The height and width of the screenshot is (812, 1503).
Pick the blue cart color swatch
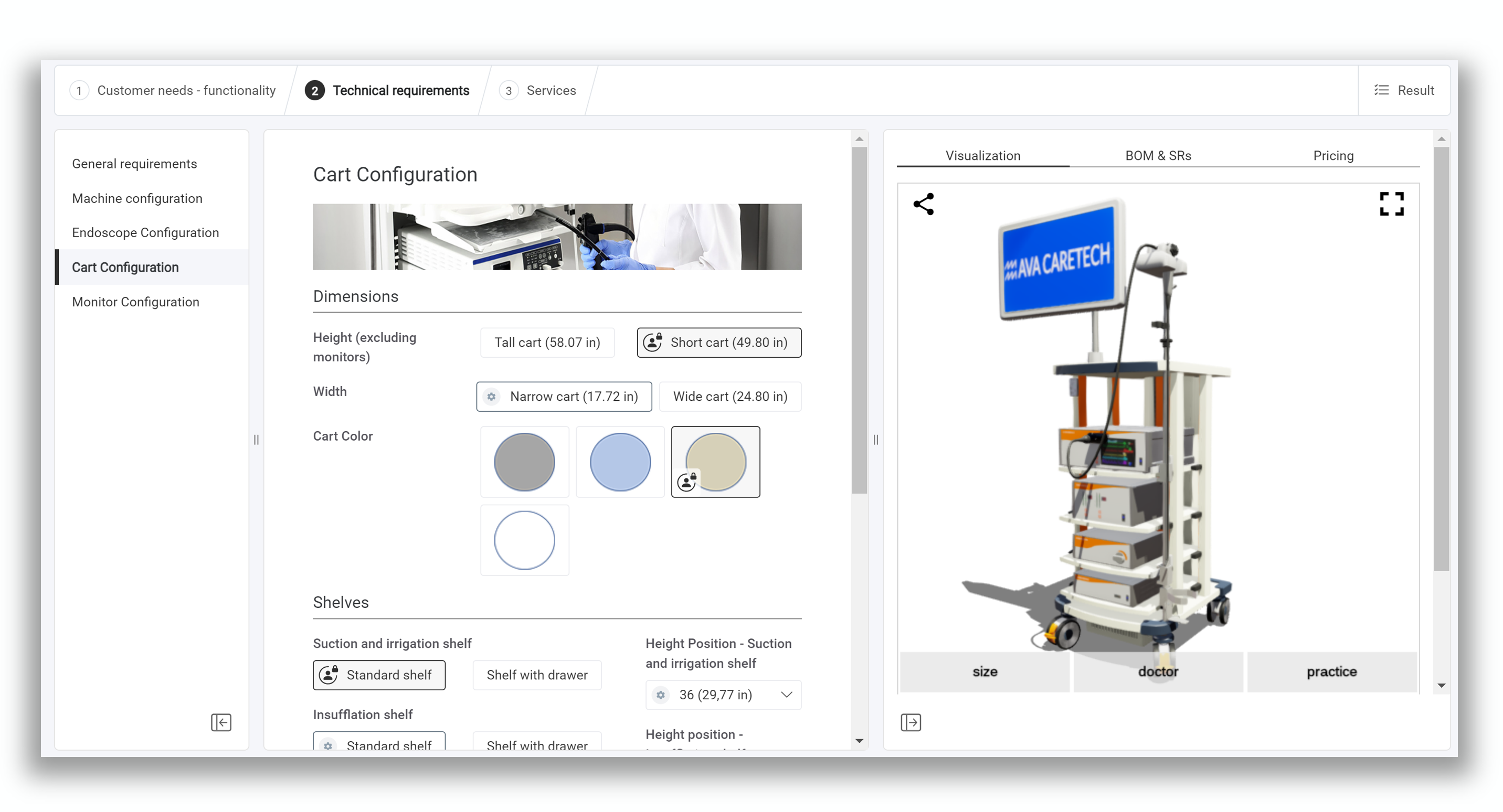[x=620, y=462]
